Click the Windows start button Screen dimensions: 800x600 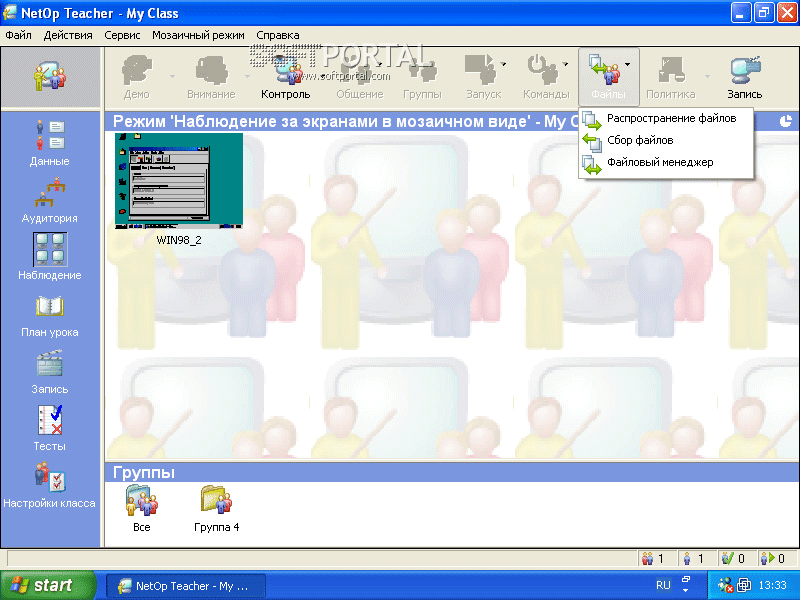[x=48, y=585]
